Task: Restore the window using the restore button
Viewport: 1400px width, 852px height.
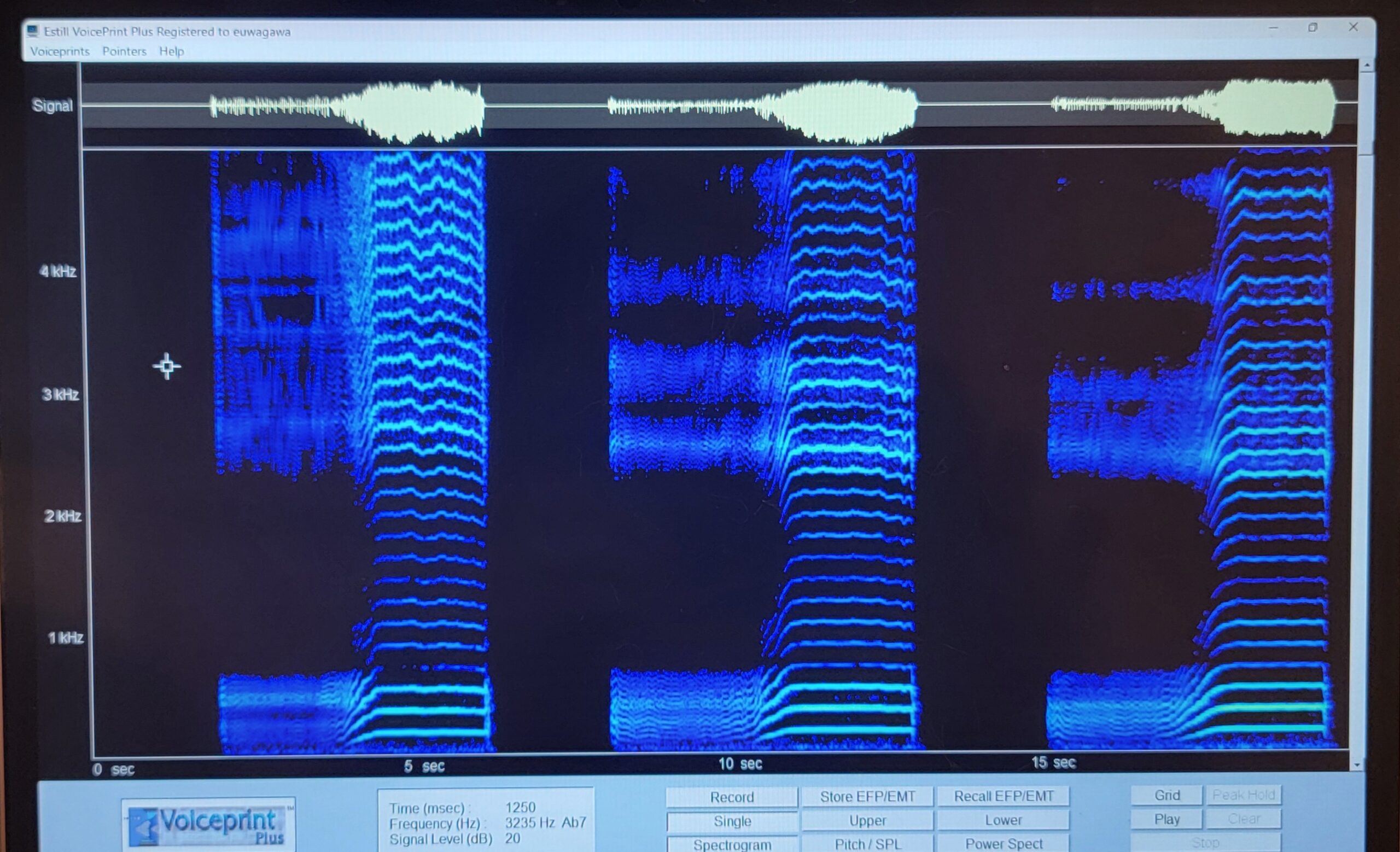Action: (x=1312, y=27)
